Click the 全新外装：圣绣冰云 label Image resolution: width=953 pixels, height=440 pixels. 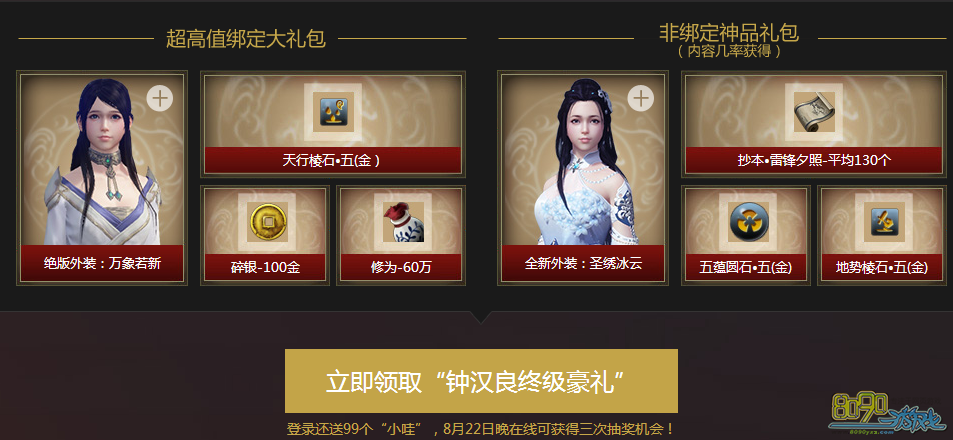point(583,263)
